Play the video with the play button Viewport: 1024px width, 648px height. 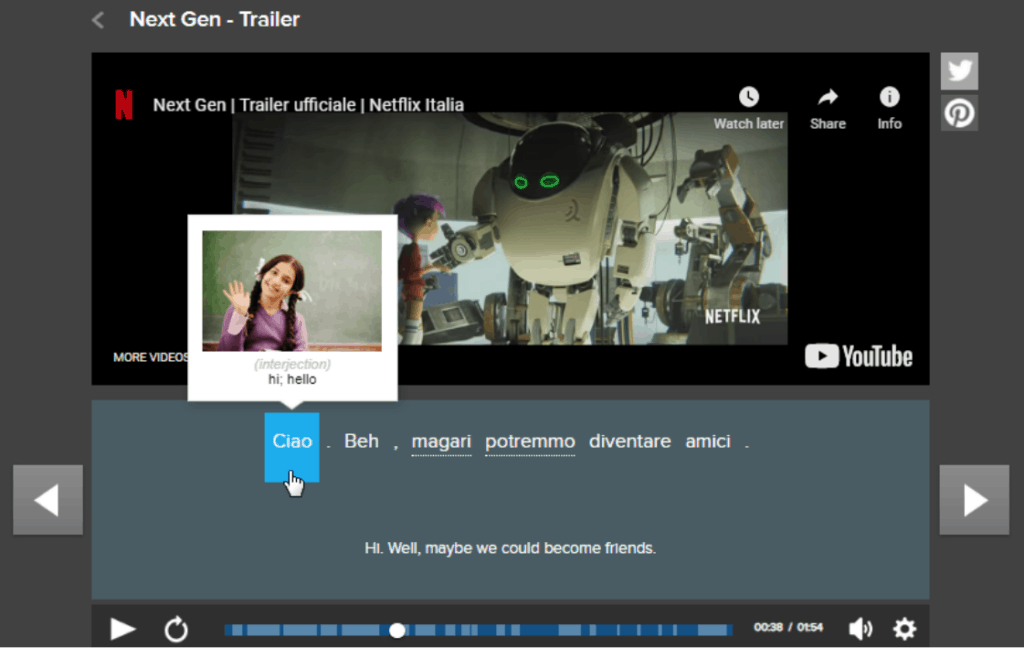tap(122, 629)
